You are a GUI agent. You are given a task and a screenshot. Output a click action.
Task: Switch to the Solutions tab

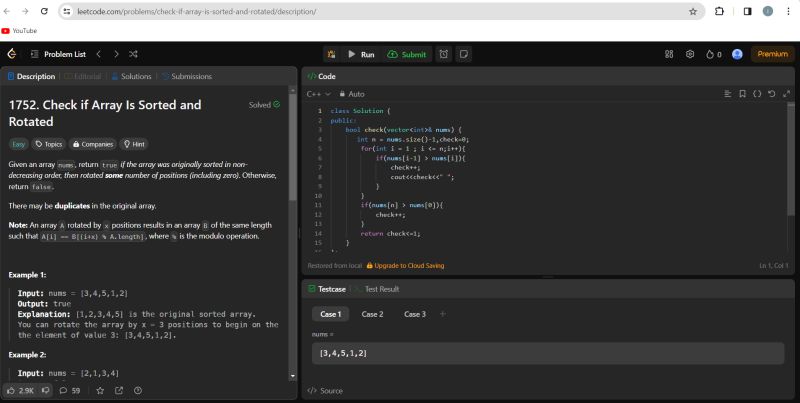[131, 76]
